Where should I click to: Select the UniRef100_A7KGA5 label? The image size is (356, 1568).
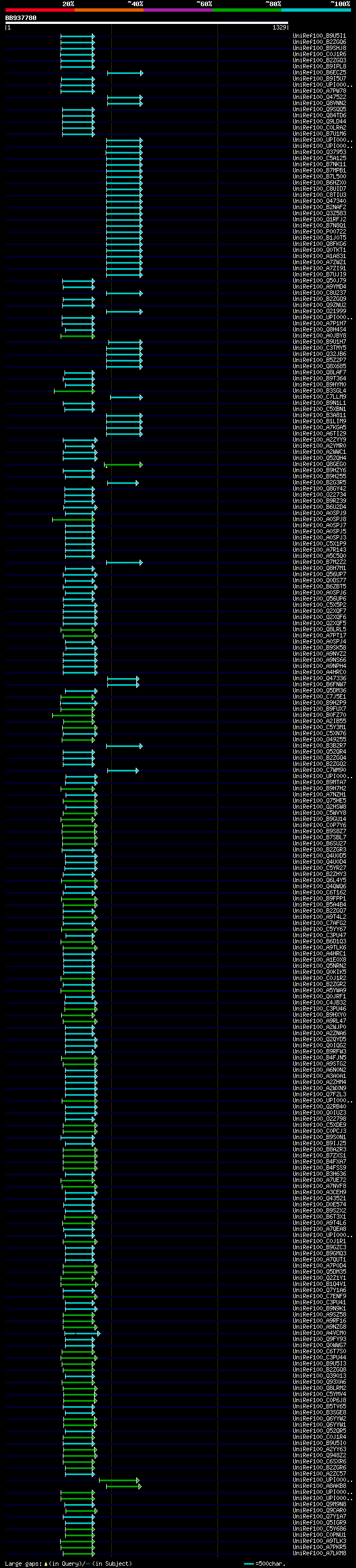click(319, 428)
